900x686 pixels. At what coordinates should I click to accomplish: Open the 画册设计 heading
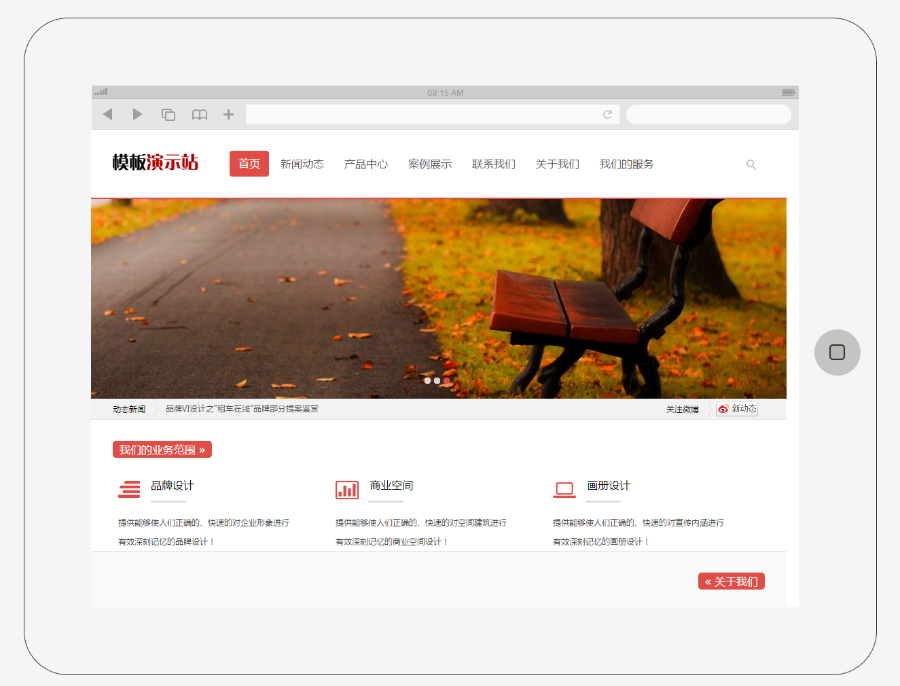[x=608, y=486]
